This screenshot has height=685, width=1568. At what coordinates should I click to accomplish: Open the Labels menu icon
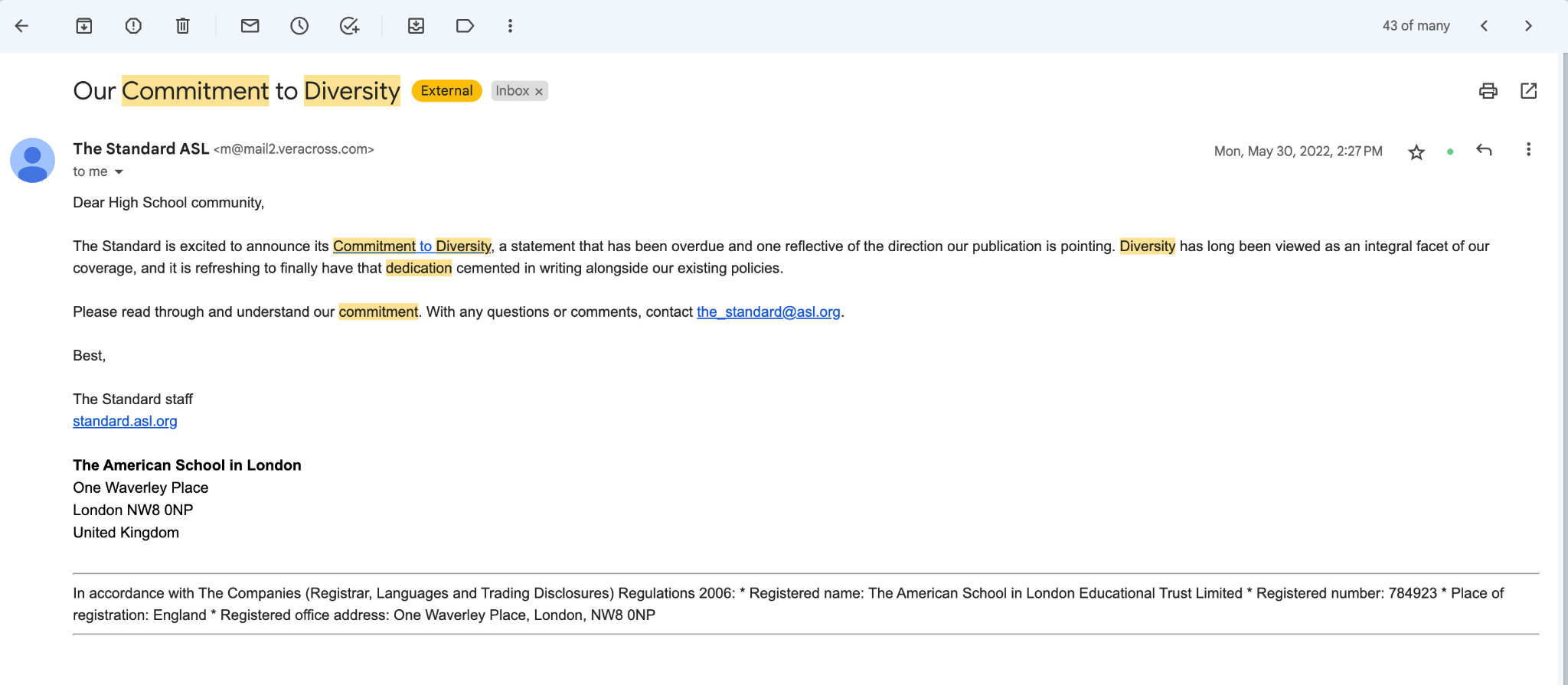(465, 26)
